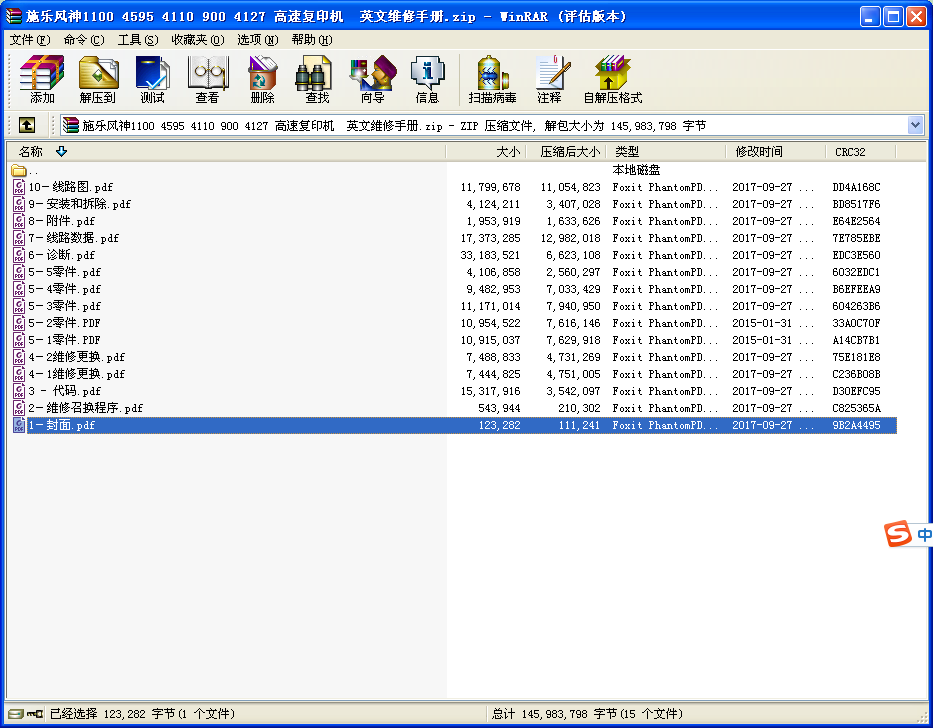This screenshot has width=933, height=728.
Task: Select file 5-5零件.pdf
Action: pos(64,272)
